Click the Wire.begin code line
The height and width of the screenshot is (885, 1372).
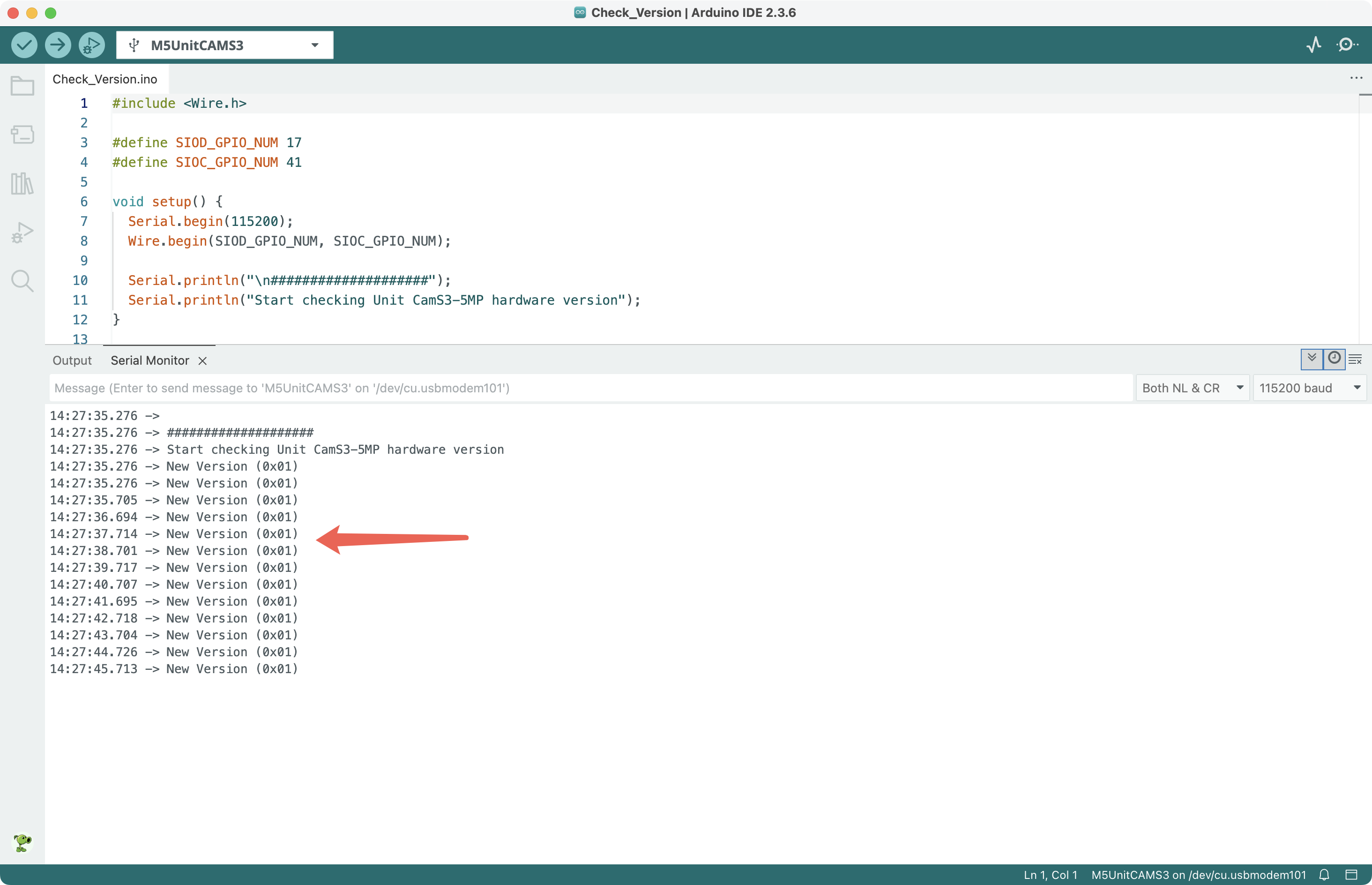[290, 241]
